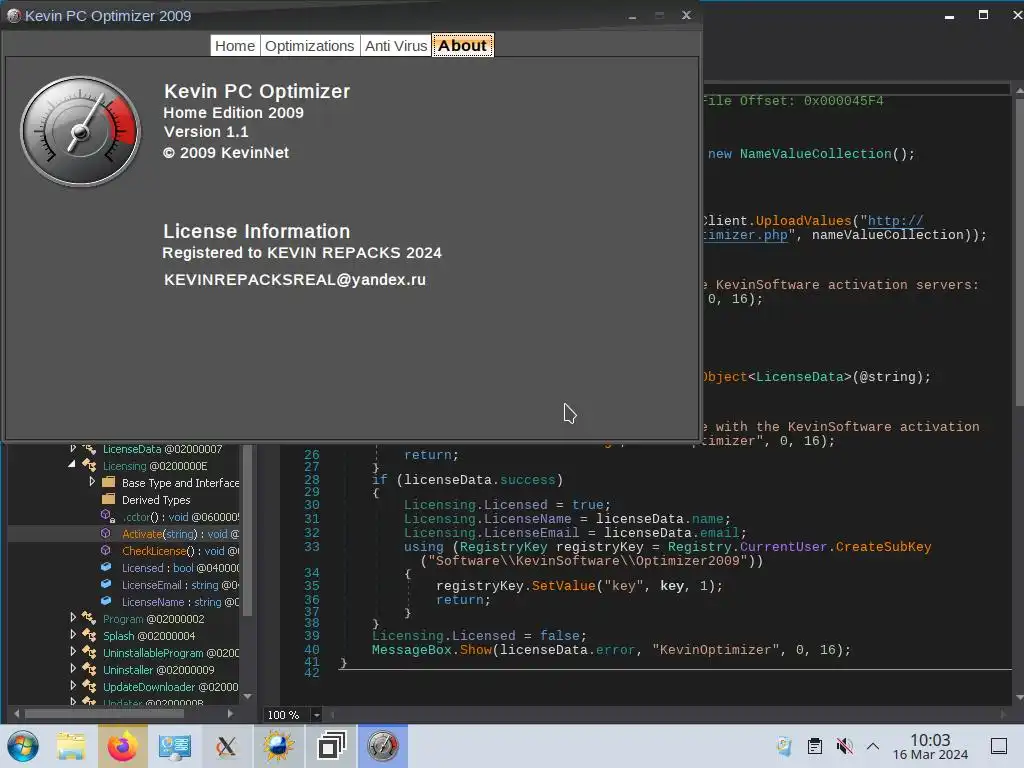Click the Uninstaller class icon

pyautogui.click(x=89, y=669)
